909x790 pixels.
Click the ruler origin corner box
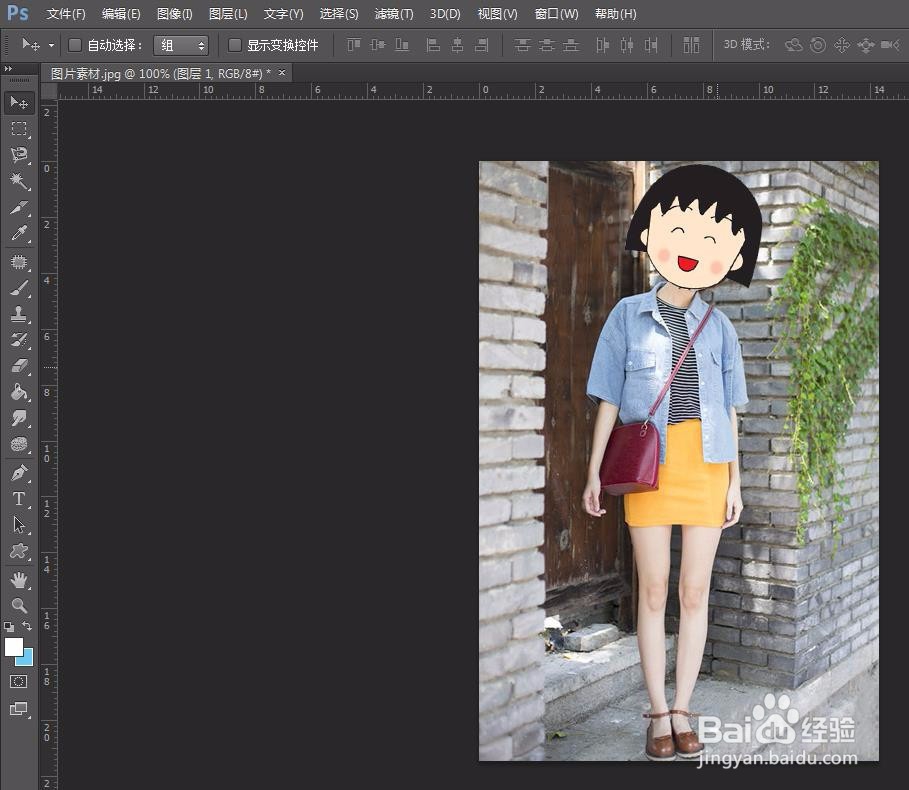(49, 91)
